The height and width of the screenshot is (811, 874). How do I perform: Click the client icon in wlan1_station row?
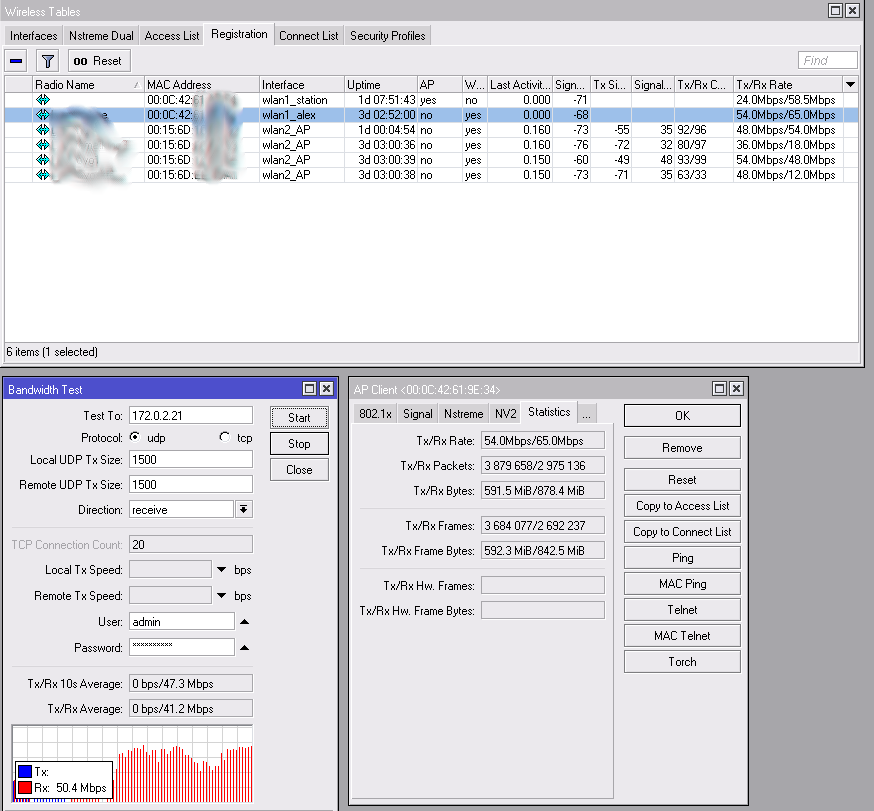click(x=43, y=100)
